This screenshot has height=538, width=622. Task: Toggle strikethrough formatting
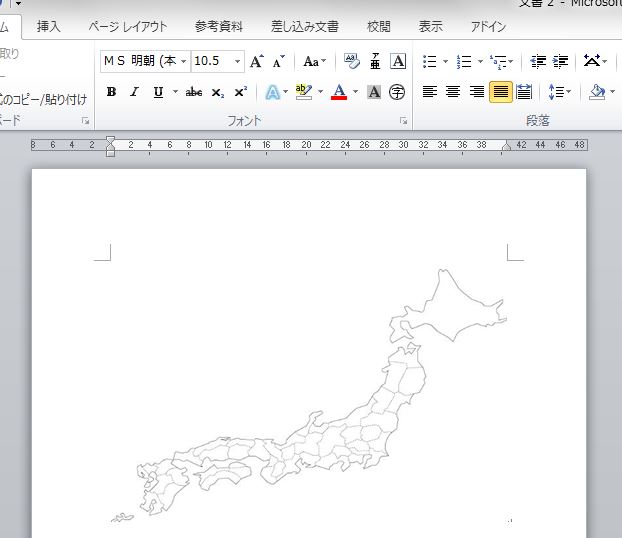click(194, 92)
